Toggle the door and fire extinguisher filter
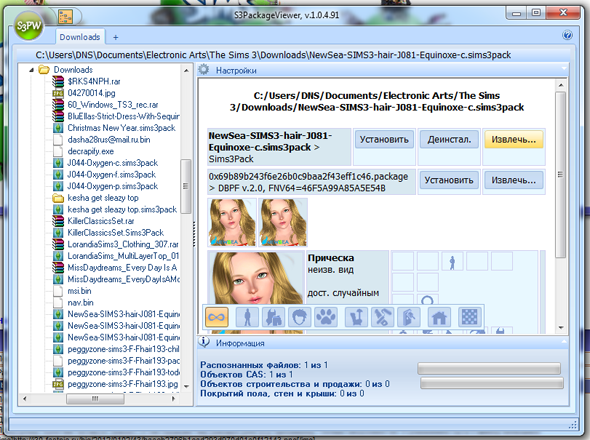The image size is (590, 440). click(x=409, y=317)
